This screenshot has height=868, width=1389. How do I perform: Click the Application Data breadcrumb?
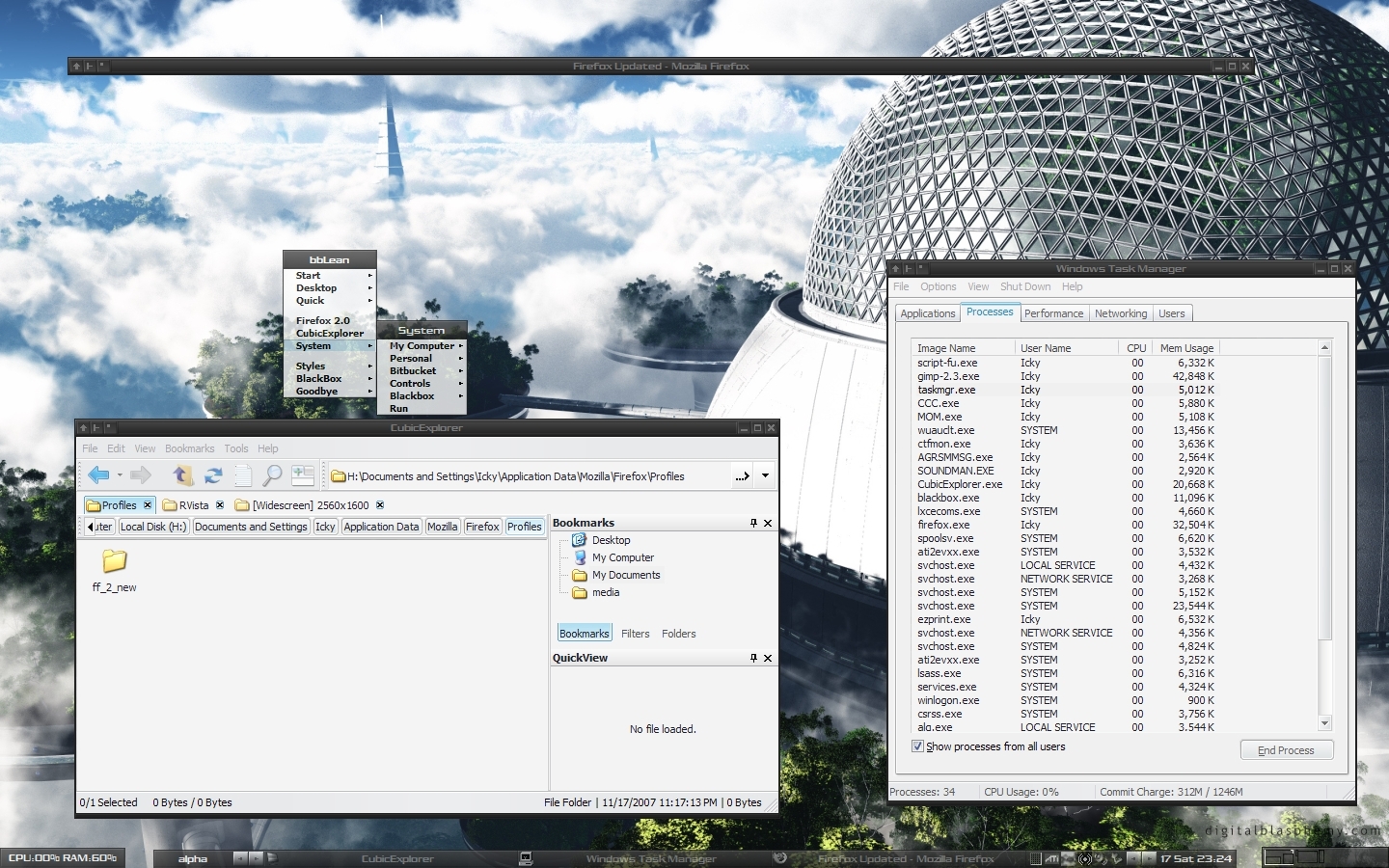click(381, 527)
